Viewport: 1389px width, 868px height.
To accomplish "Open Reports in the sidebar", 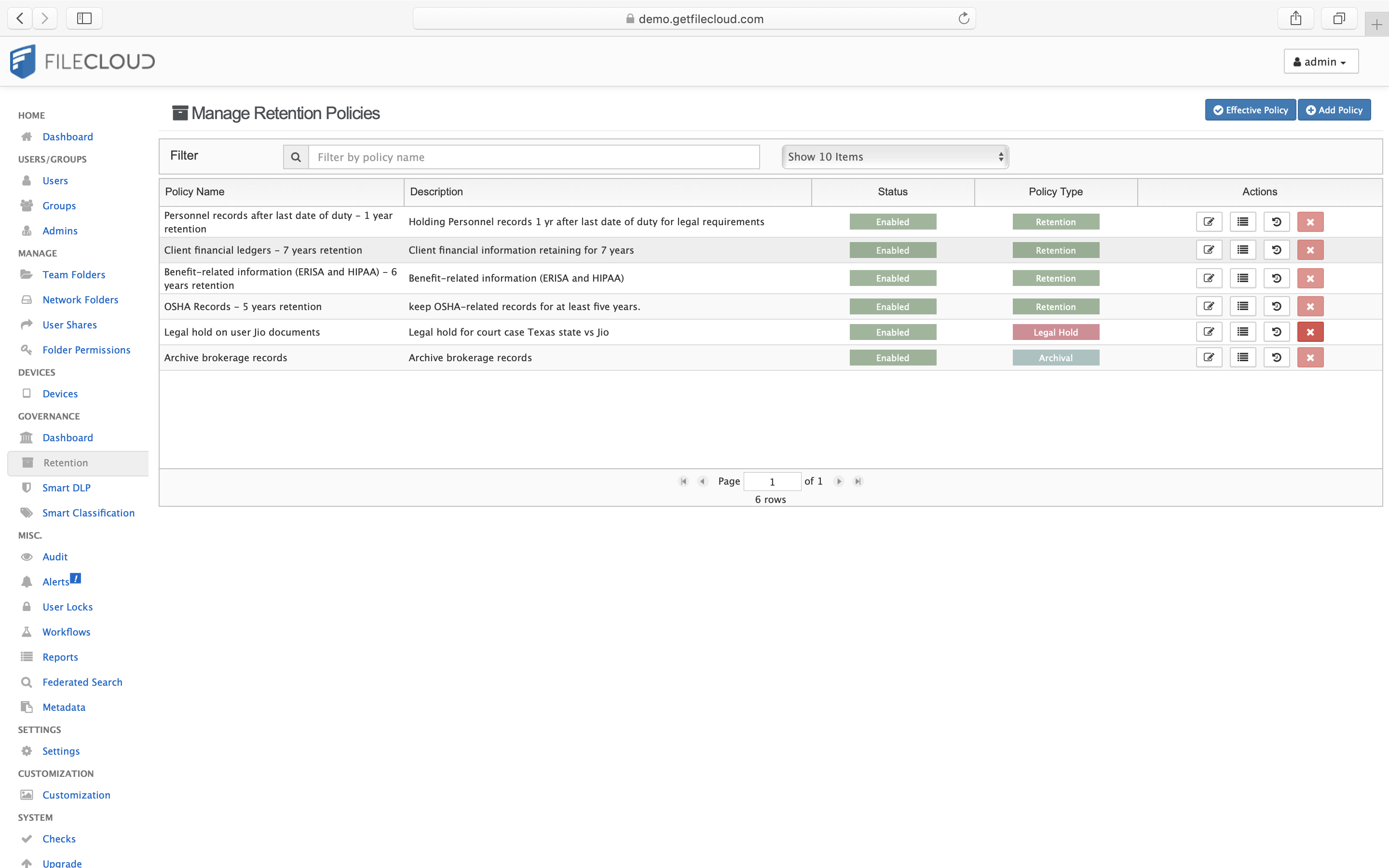I will [60, 657].
